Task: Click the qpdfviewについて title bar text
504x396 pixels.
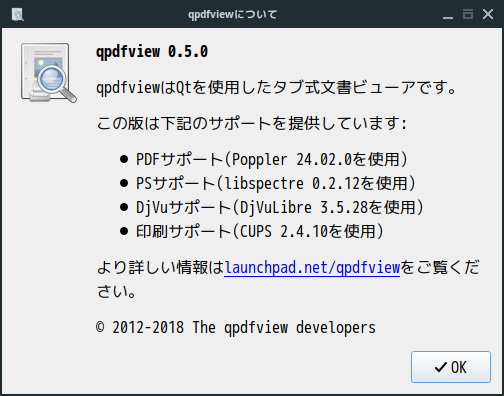Action: point(232,14)
